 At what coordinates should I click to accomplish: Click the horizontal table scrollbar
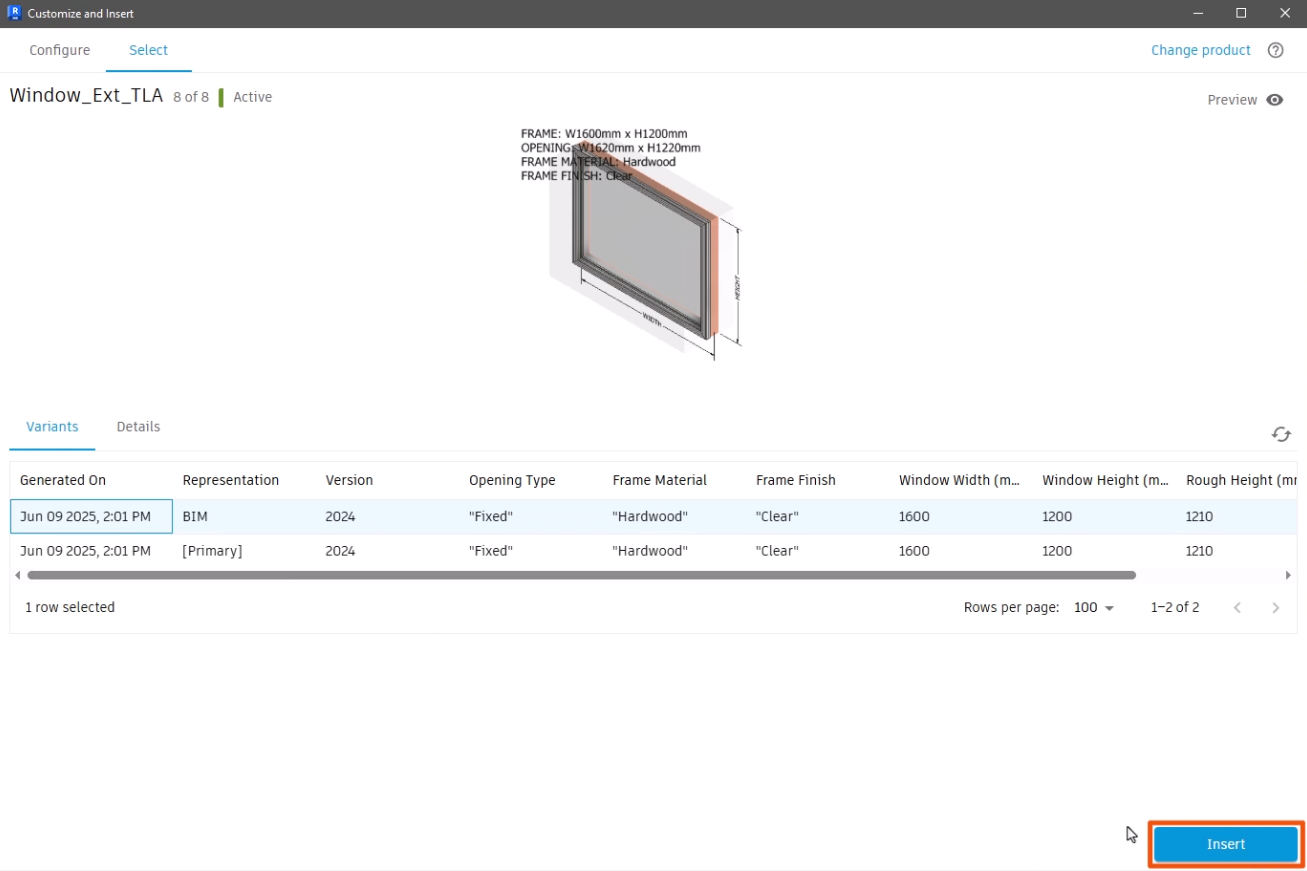click(580, 575)
